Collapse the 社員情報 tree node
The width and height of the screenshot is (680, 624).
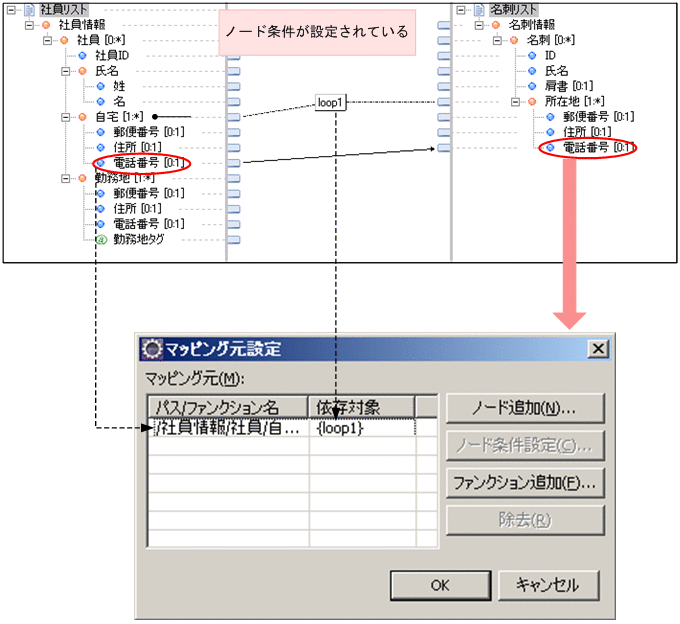point(29,25)
